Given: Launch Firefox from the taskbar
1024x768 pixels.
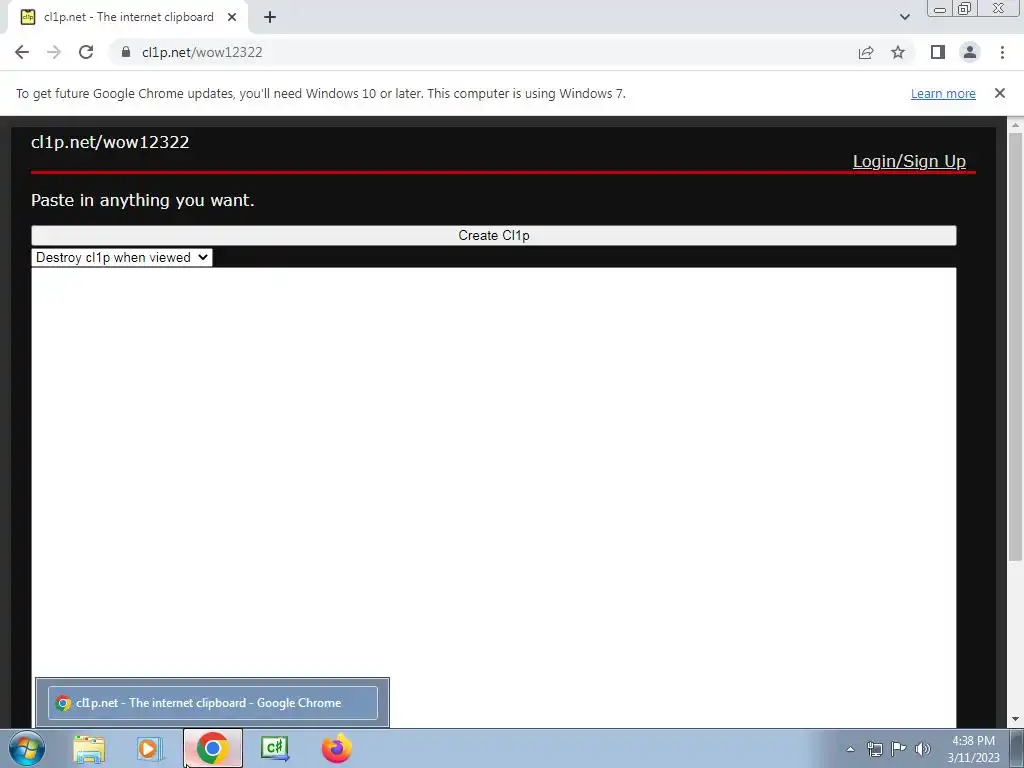Looking at the screenshot, I should pyautogui.click(x=337, y=748).
